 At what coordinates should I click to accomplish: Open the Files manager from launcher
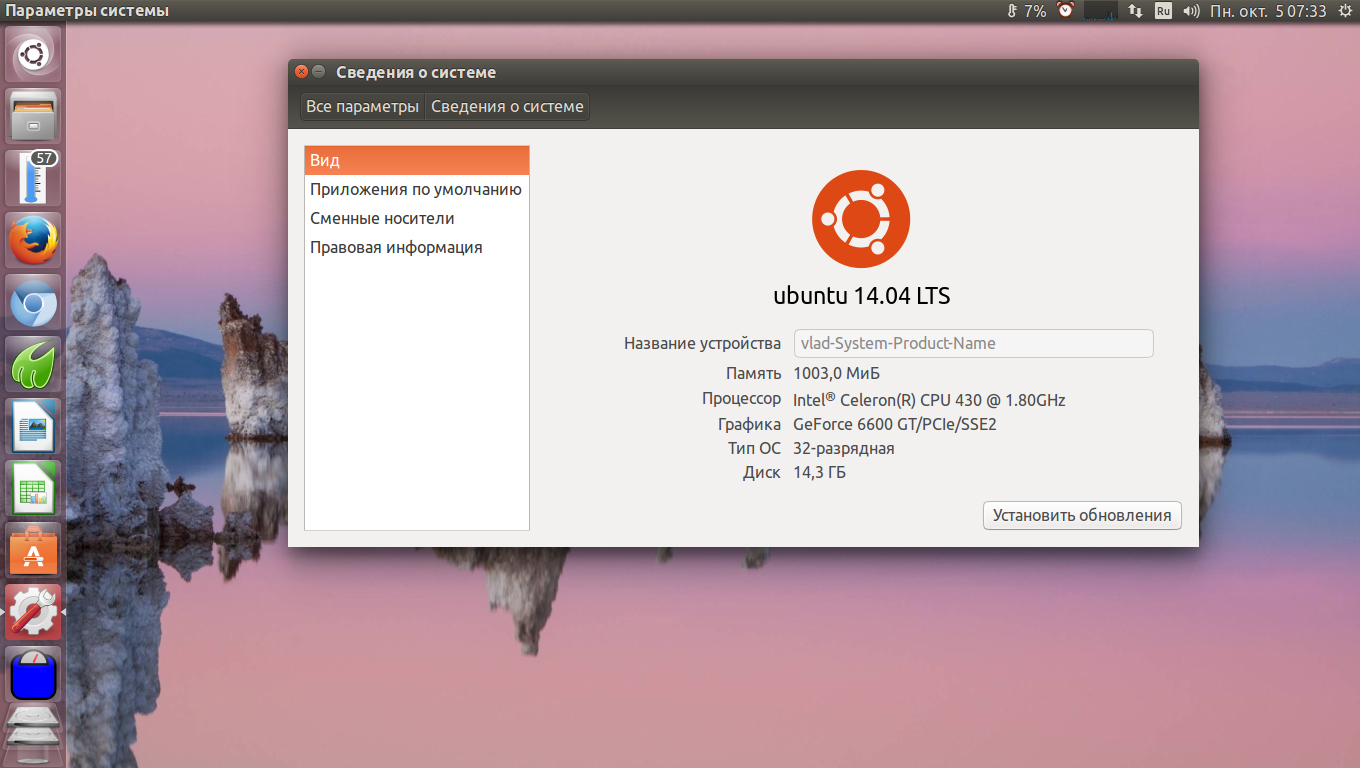pyautogui.click(x=34, y=115)
